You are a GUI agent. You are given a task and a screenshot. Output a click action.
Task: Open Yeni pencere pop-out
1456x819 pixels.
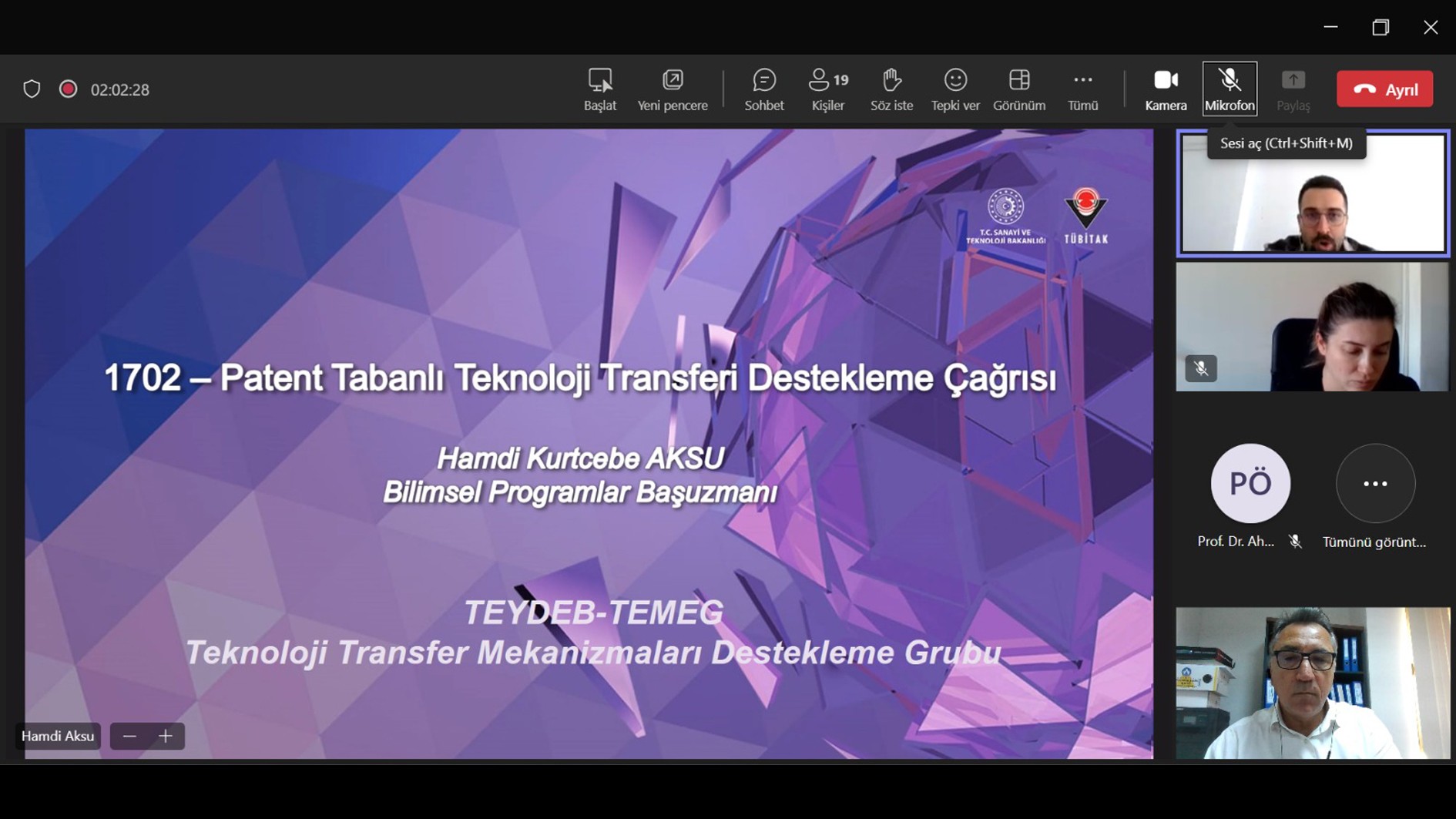tap(673, 89)
